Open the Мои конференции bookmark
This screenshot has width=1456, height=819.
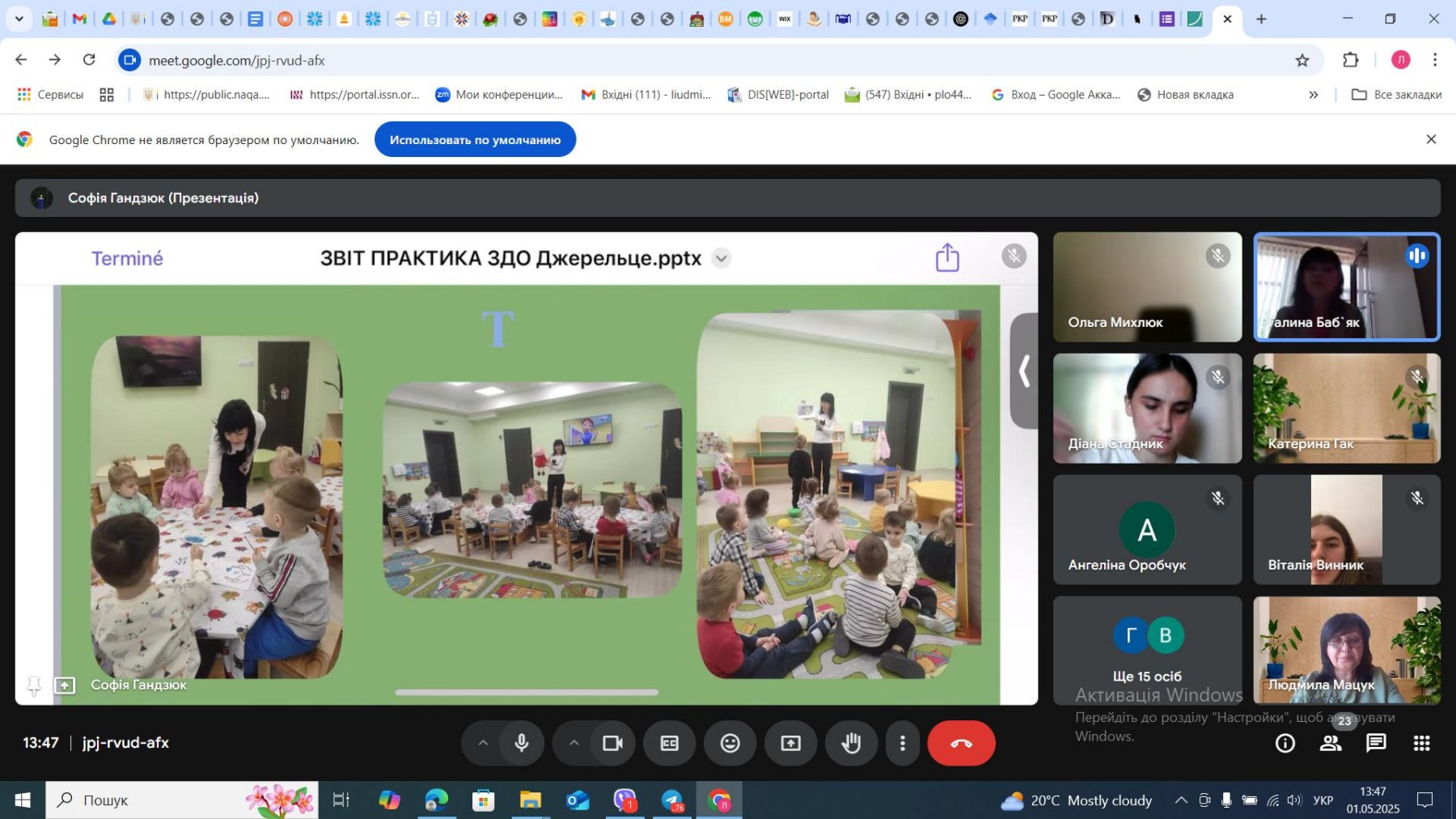(x=499, y=95)
